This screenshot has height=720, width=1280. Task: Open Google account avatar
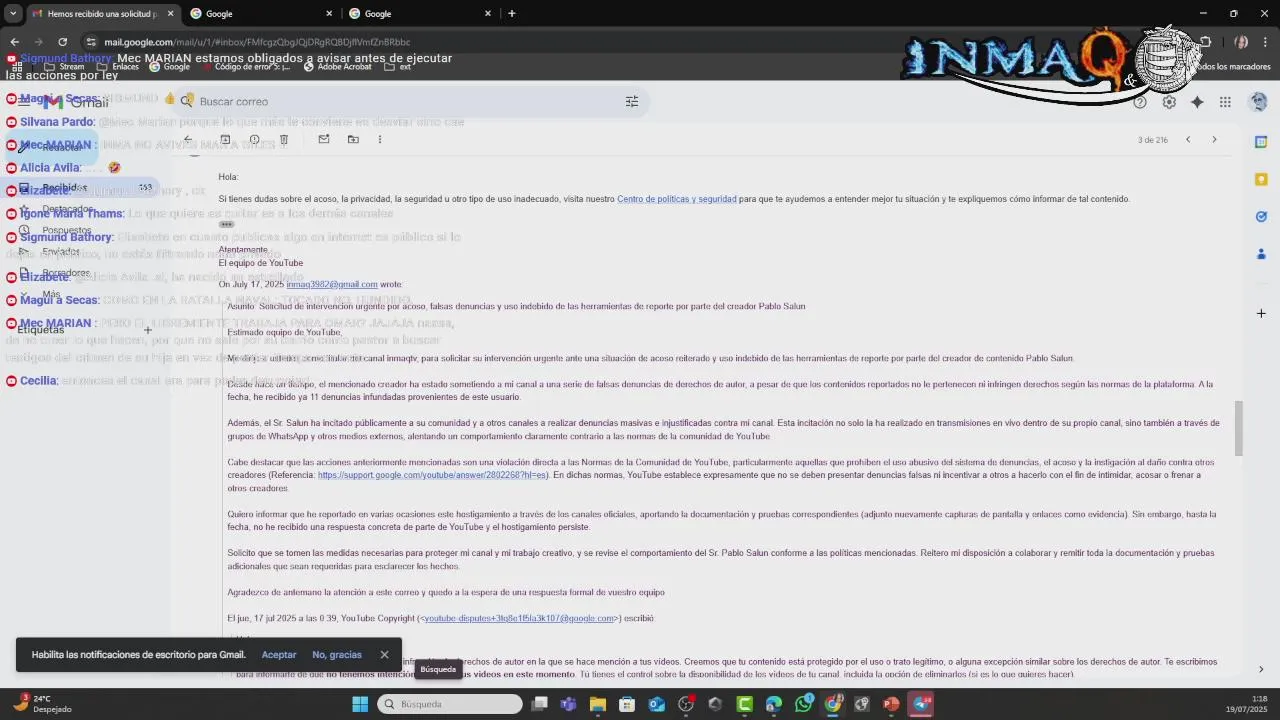[1259, 102]
